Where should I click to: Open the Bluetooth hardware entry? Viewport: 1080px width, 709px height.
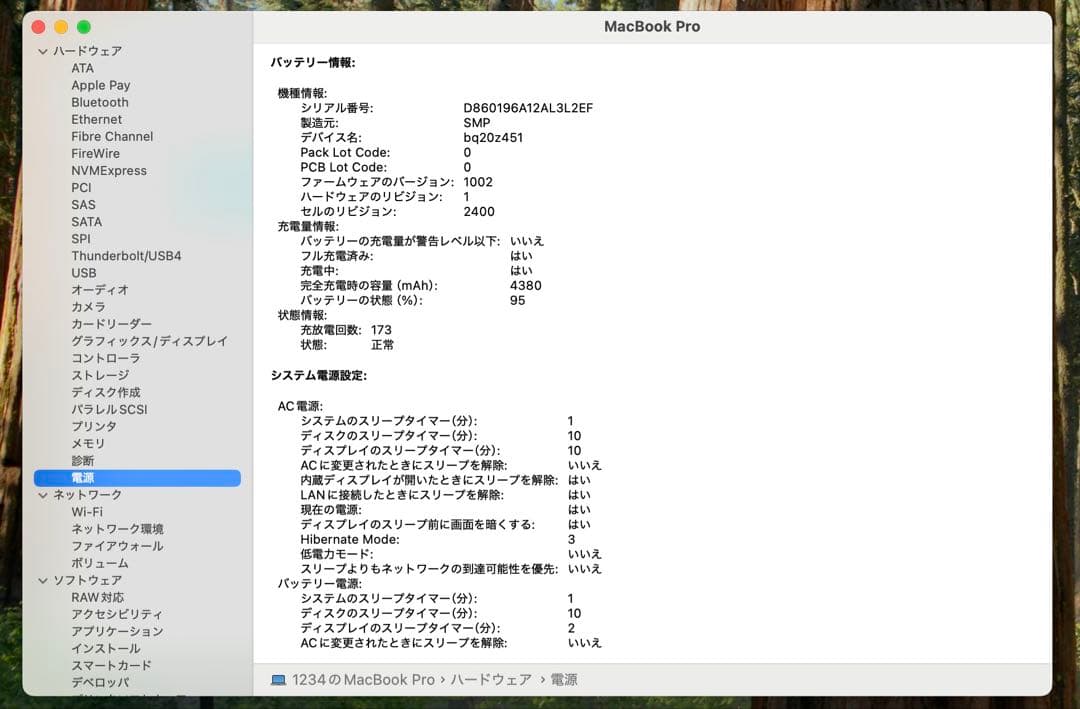[100, 102]
